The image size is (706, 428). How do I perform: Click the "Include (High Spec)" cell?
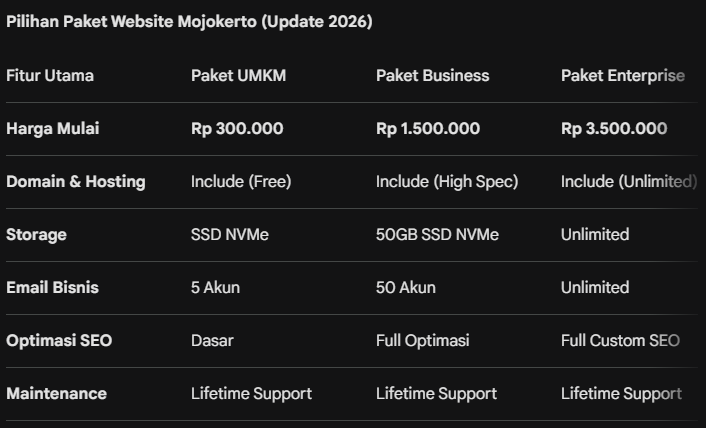click(447, 182)
